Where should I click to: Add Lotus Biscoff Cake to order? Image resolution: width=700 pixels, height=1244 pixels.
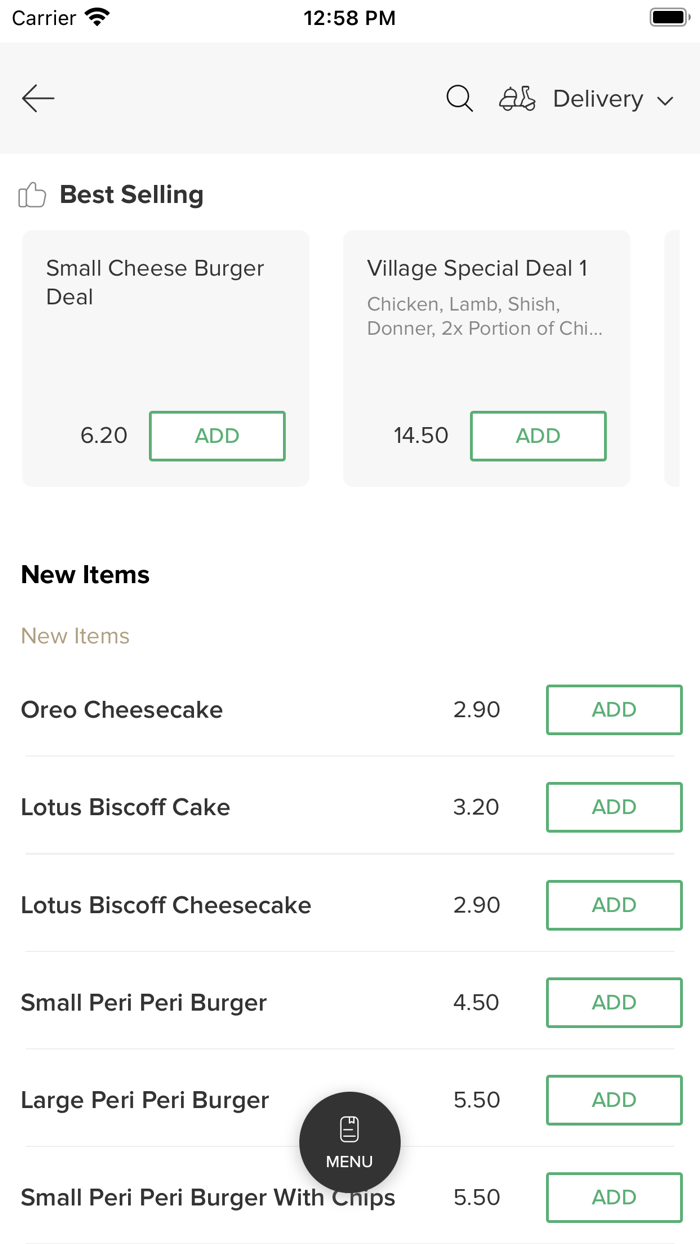click(x=613, y=807)
